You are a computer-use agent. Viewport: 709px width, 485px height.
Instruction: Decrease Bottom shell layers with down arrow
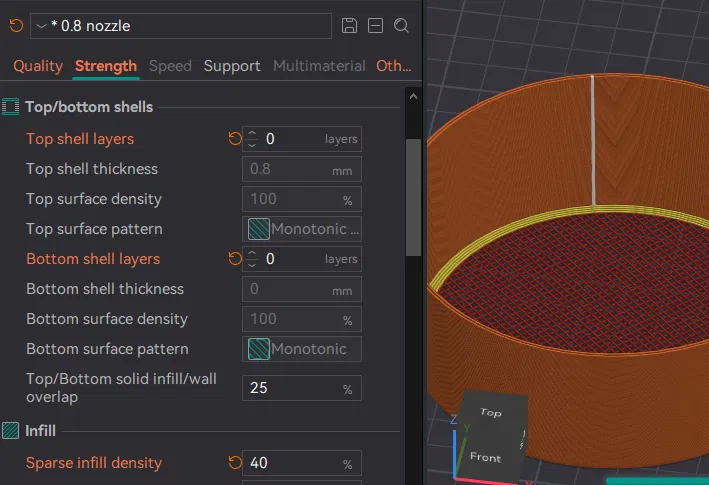tap(252, 265)
